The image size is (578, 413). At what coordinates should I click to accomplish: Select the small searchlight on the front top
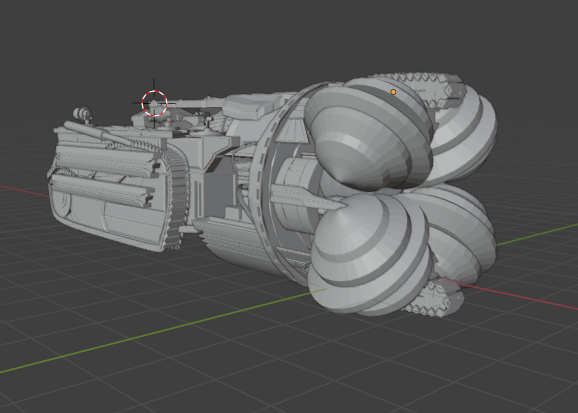[x=83, y=114]
